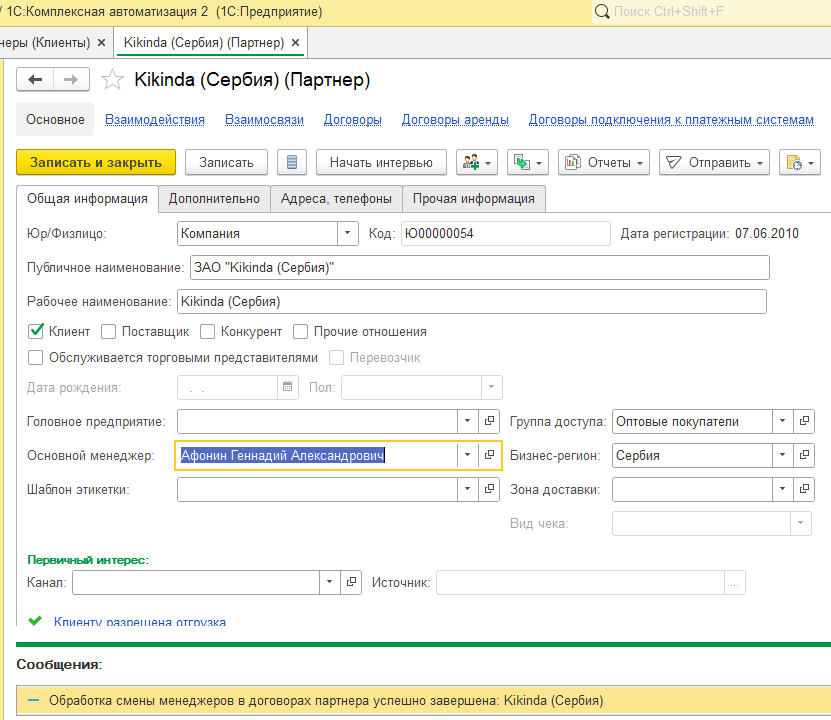Switch to the Адреса, телефоны tab

(337, 199)
